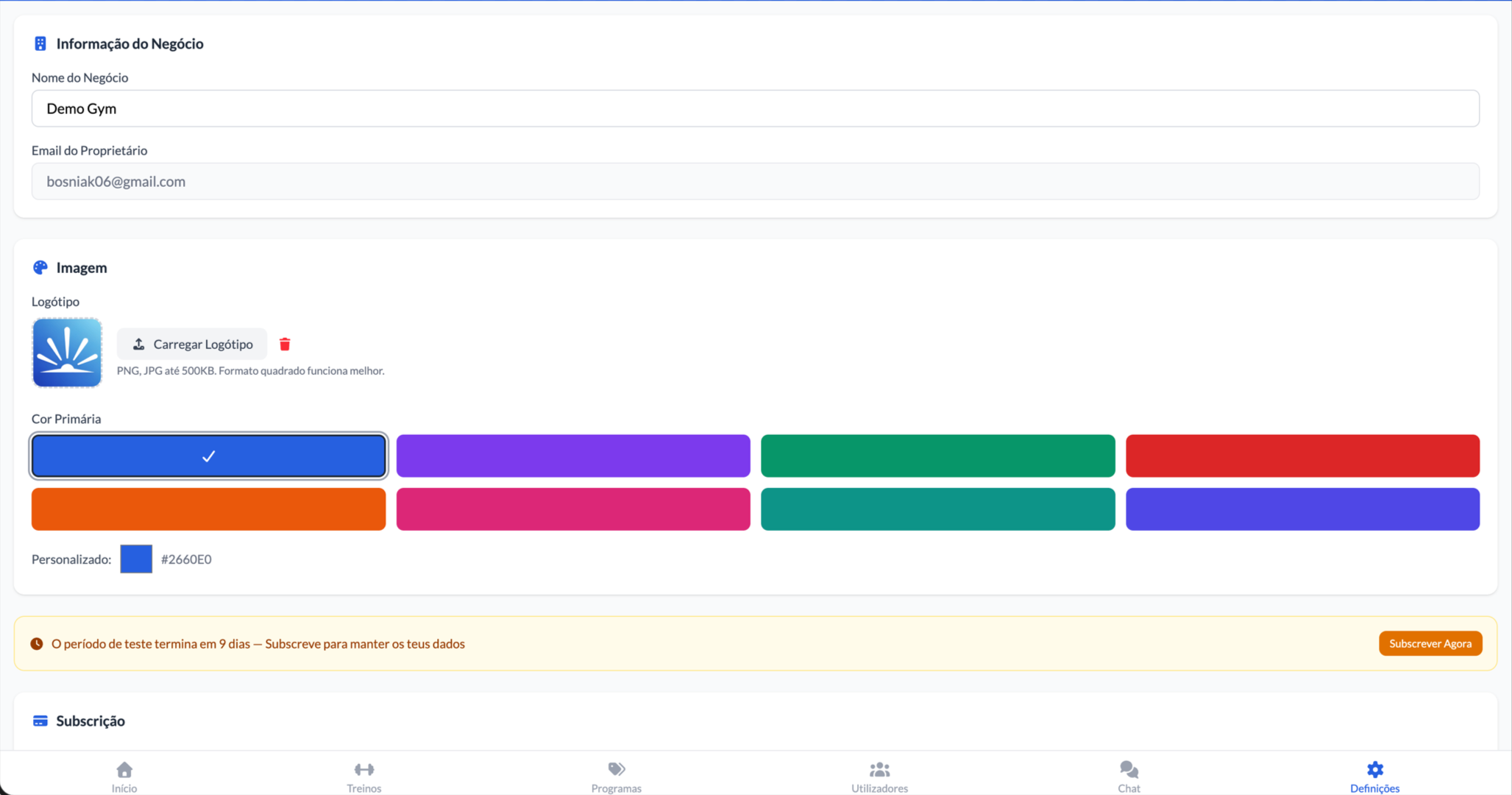This screenshot has height=795, width=1512.
Task: Select the red primary color swatch
Action: click(1302, 456)
